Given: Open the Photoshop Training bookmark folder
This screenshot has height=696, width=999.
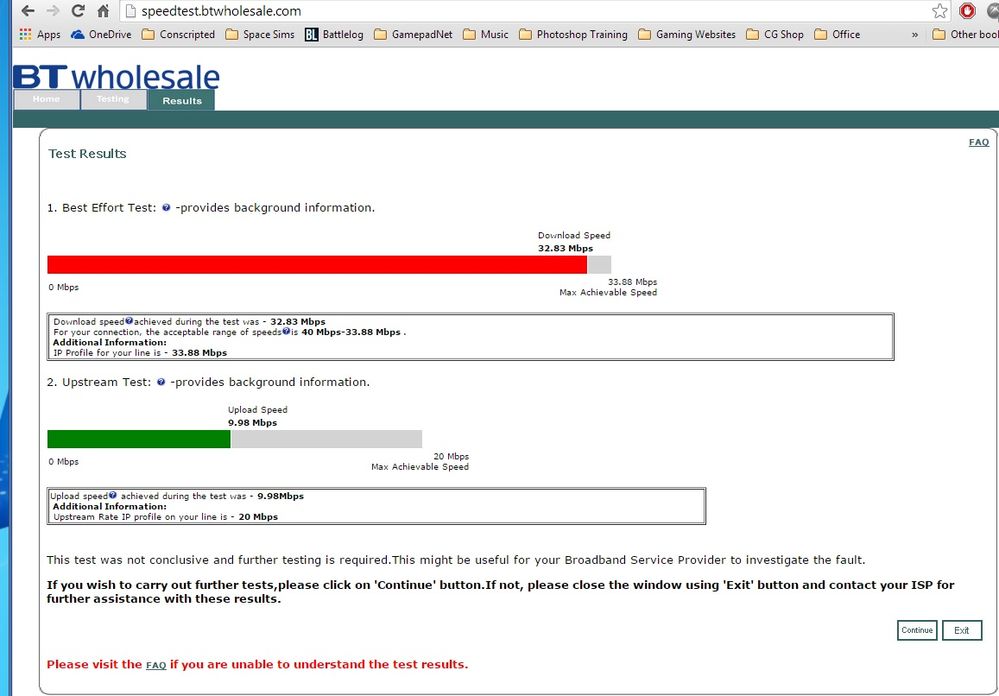Looking at the screenshot, I should 573,34.
